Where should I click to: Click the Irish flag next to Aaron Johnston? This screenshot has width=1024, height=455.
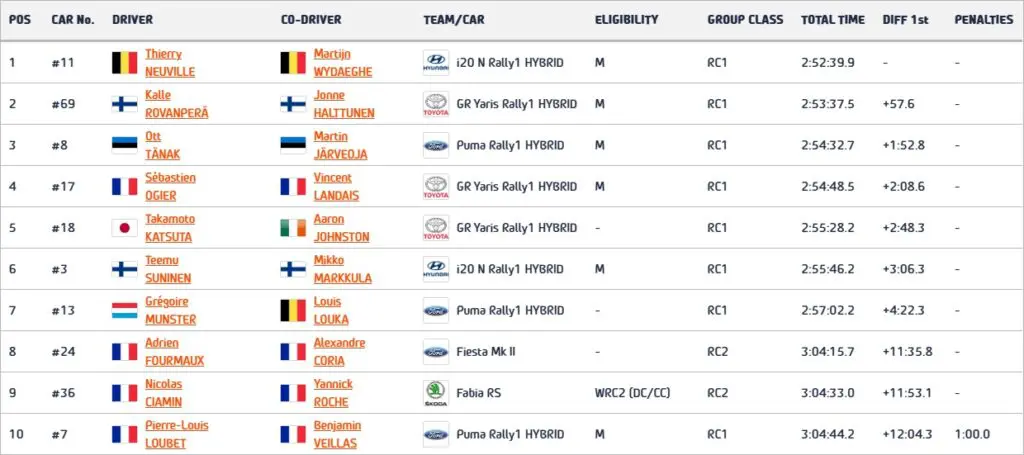pos(293,228)
